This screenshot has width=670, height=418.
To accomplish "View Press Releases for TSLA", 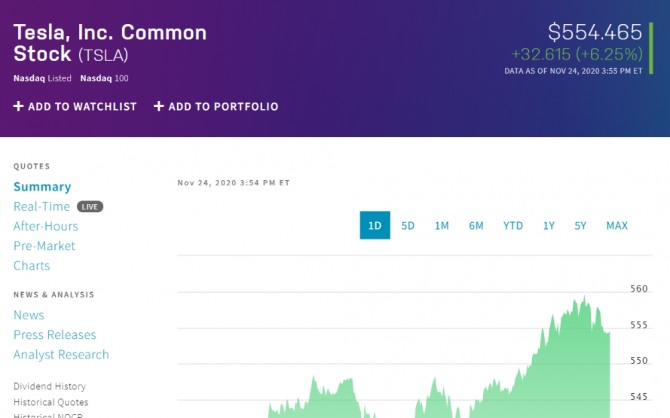I will tap(55, 335).
